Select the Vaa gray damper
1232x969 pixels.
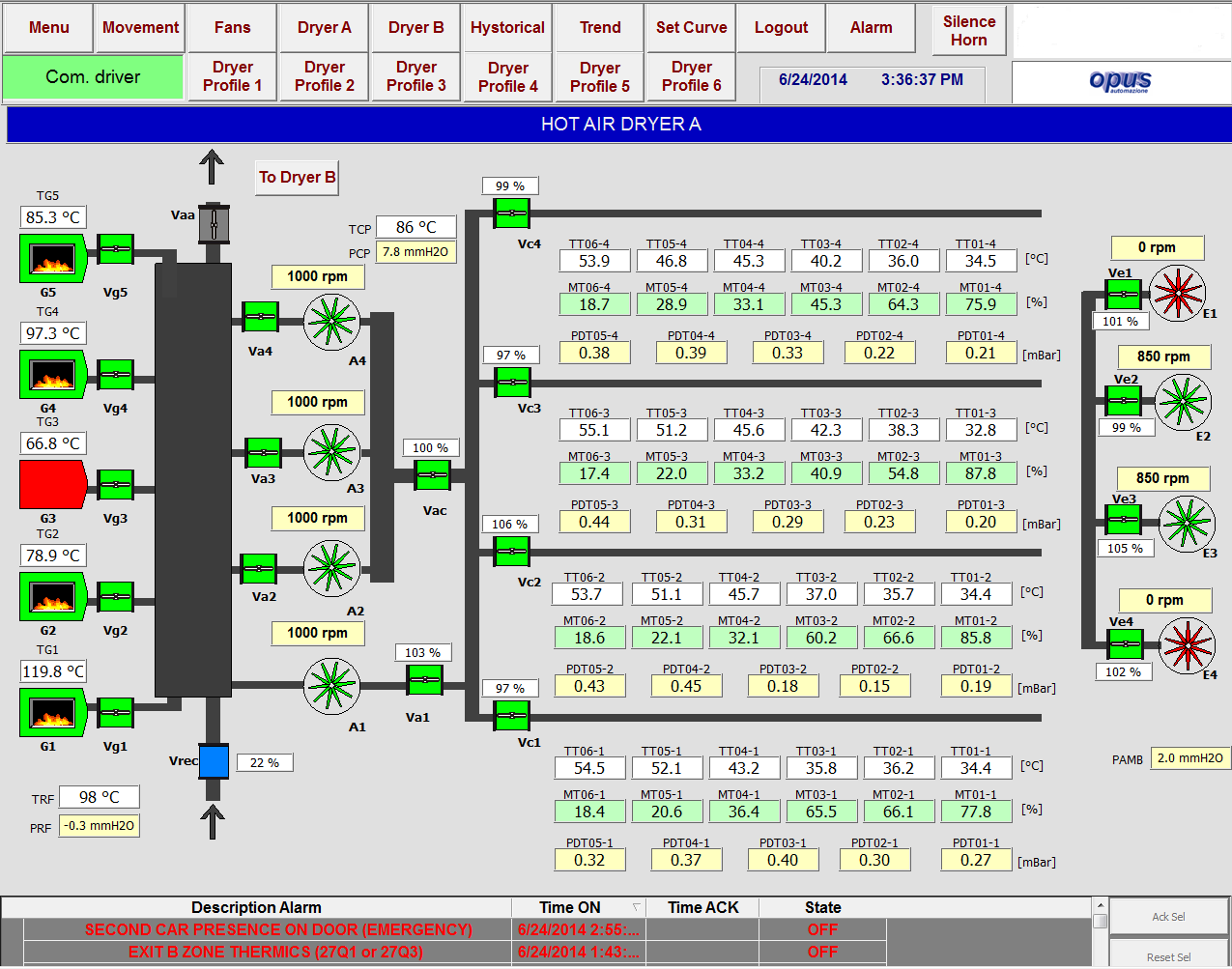[x=214, y=224]
